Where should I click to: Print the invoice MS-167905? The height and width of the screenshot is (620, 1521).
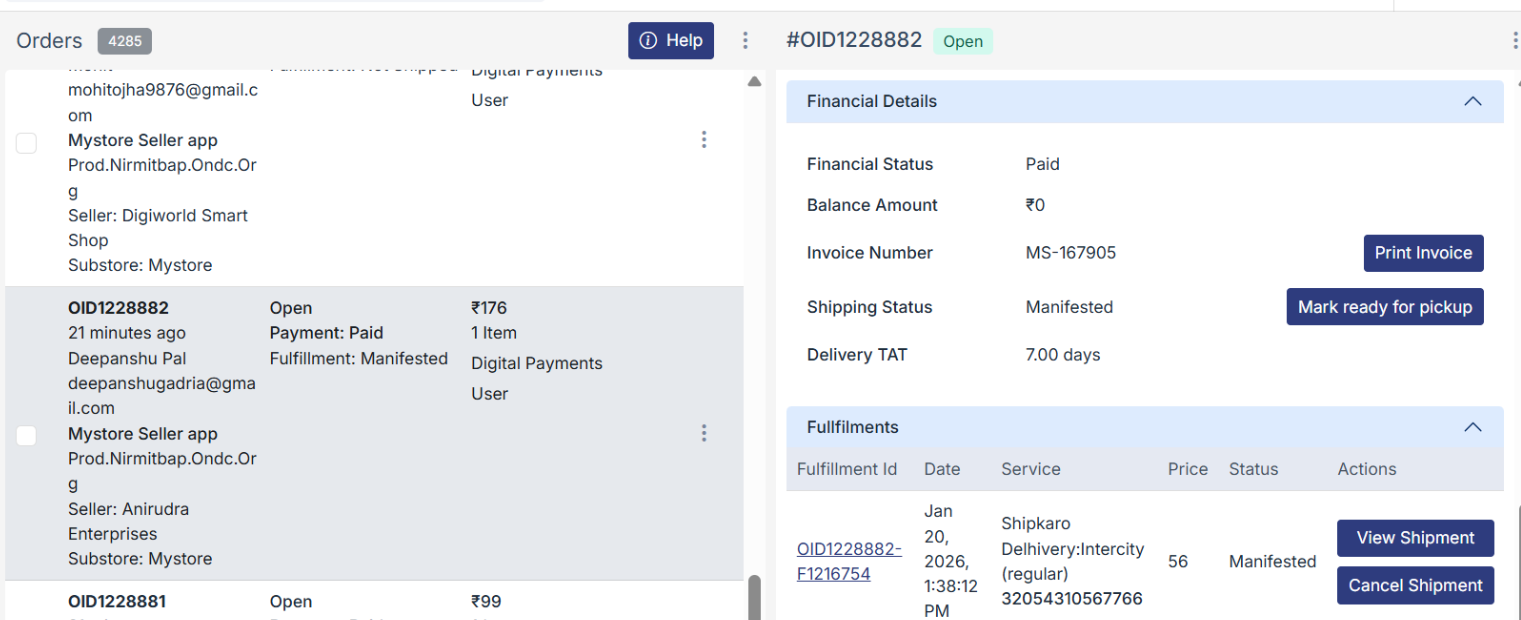1423,253
